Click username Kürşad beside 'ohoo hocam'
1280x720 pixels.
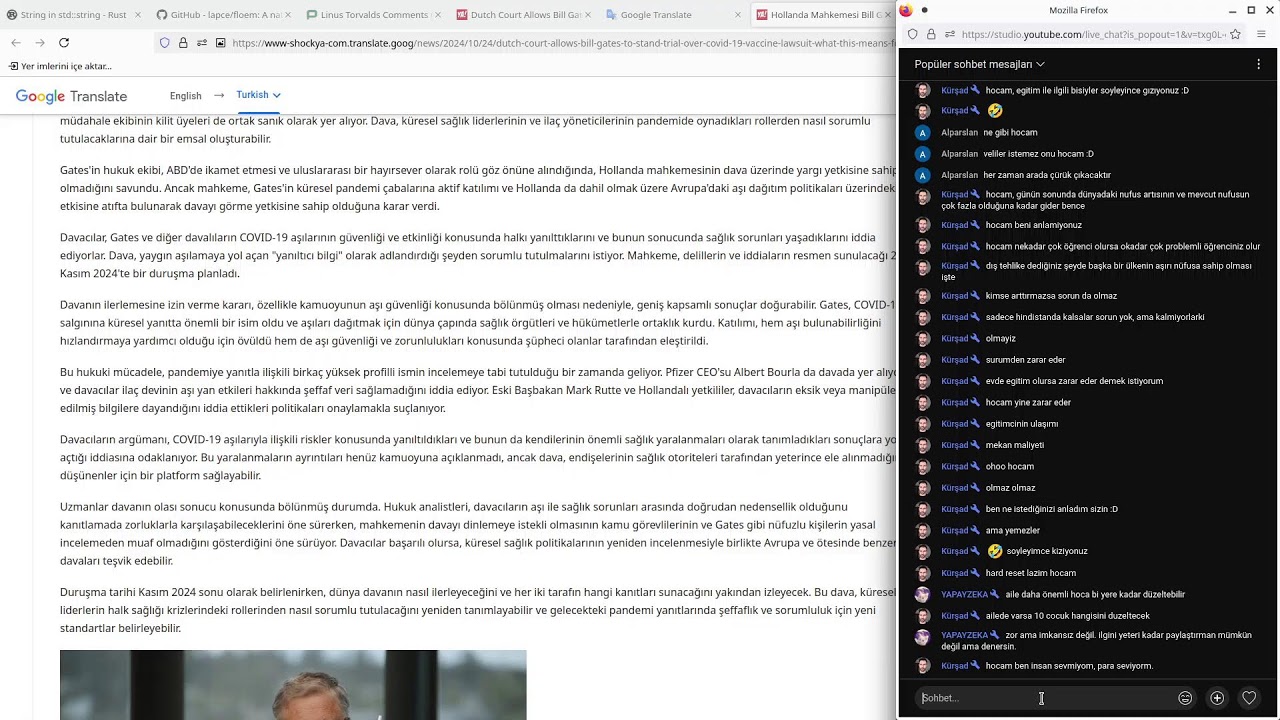tap(954, 466)
